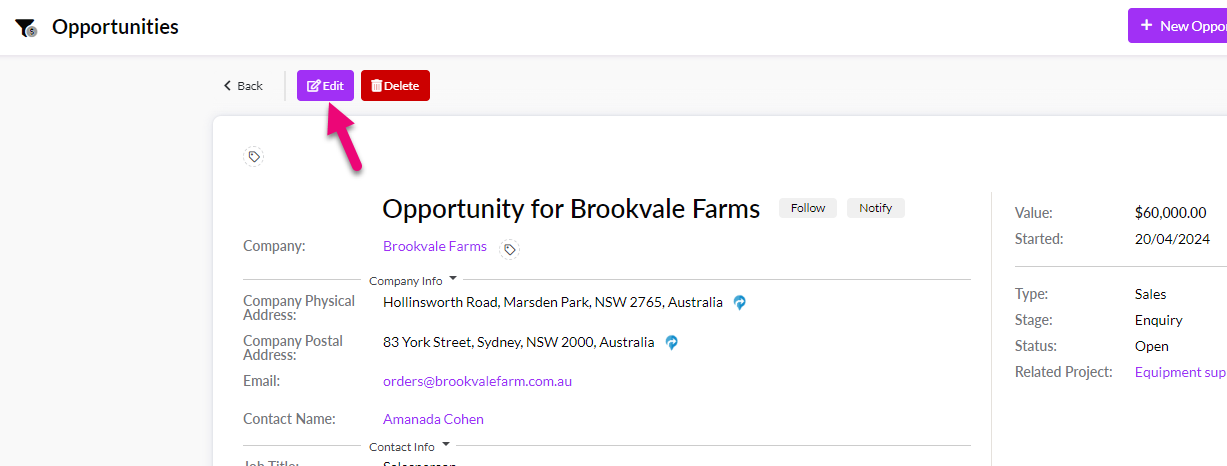Screen dimensions: 1227x466
Task: Edit this opportunity
Action: pyautogui.click(x=325, y=86)
